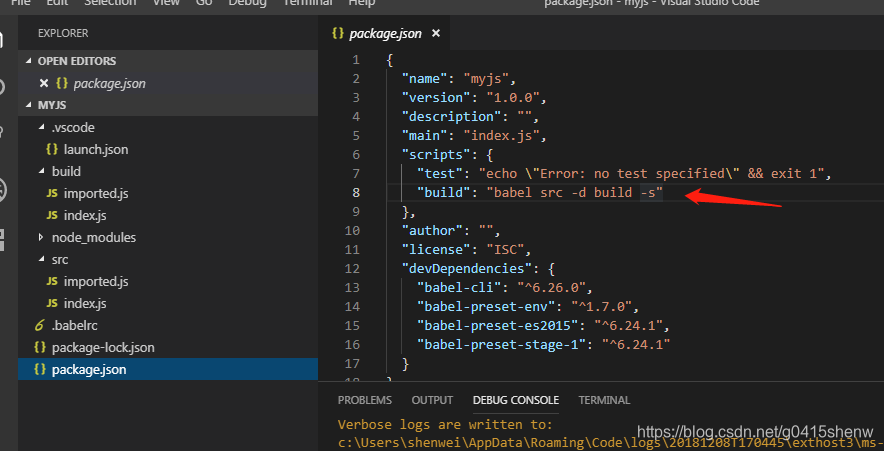Image resolution: width=884 pixels, height=451 pixels.
Task: Click line number 6 in gutter
Action: point(356,154)
